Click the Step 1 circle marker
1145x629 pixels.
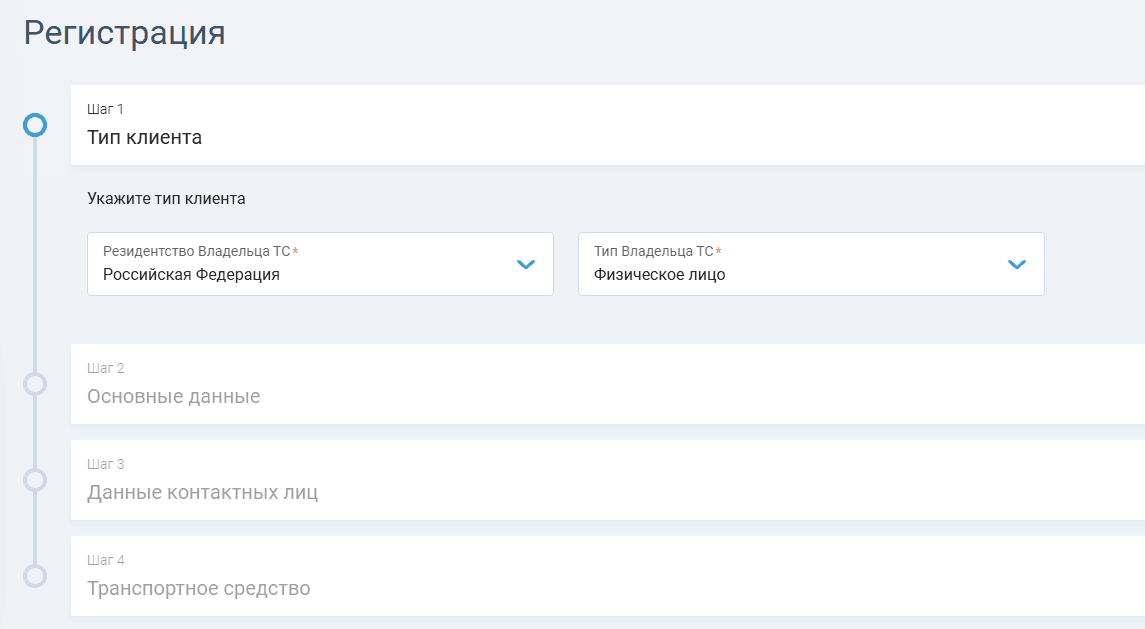point(35,125)
